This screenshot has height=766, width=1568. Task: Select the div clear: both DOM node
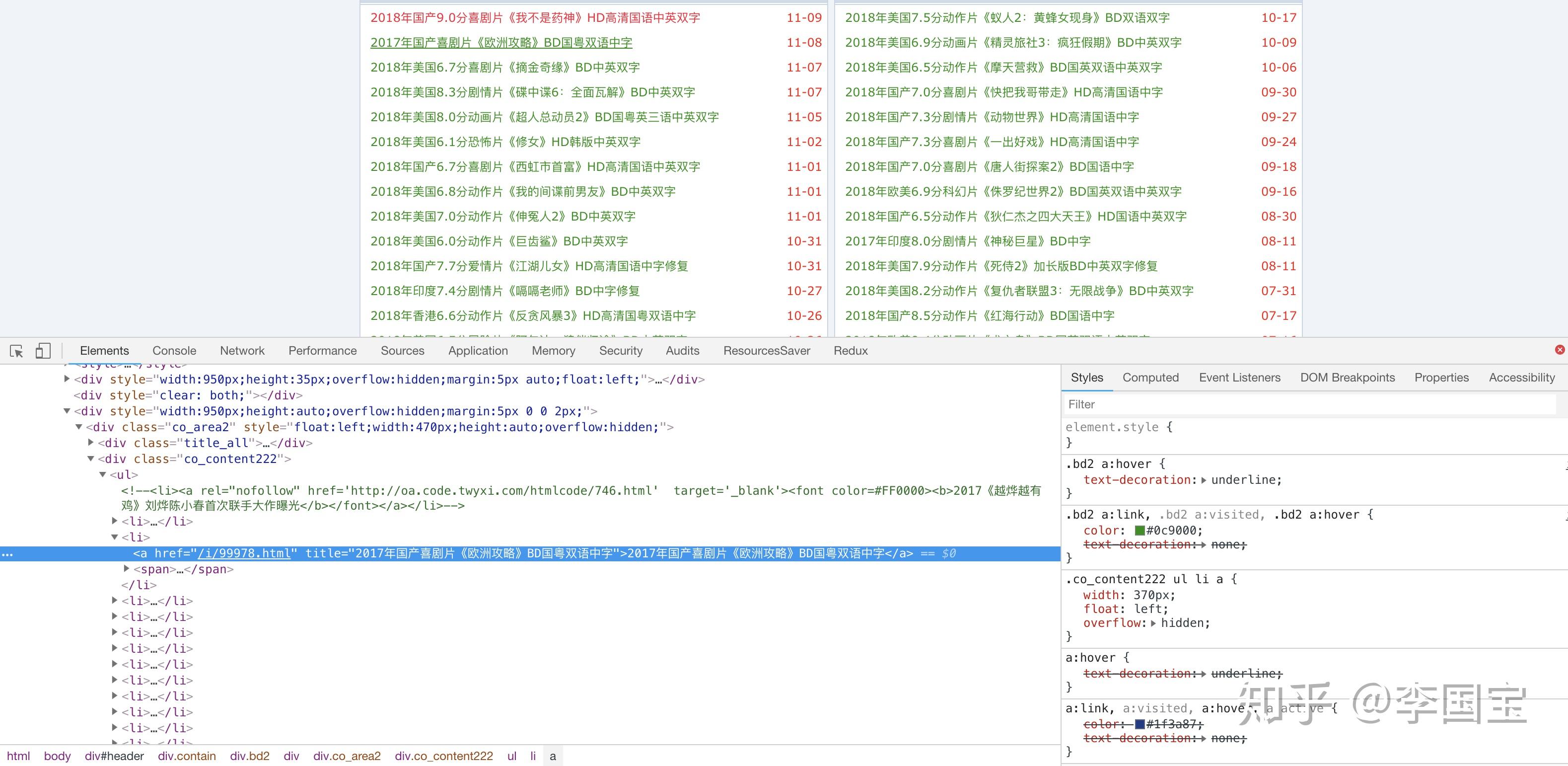[188, 395]
